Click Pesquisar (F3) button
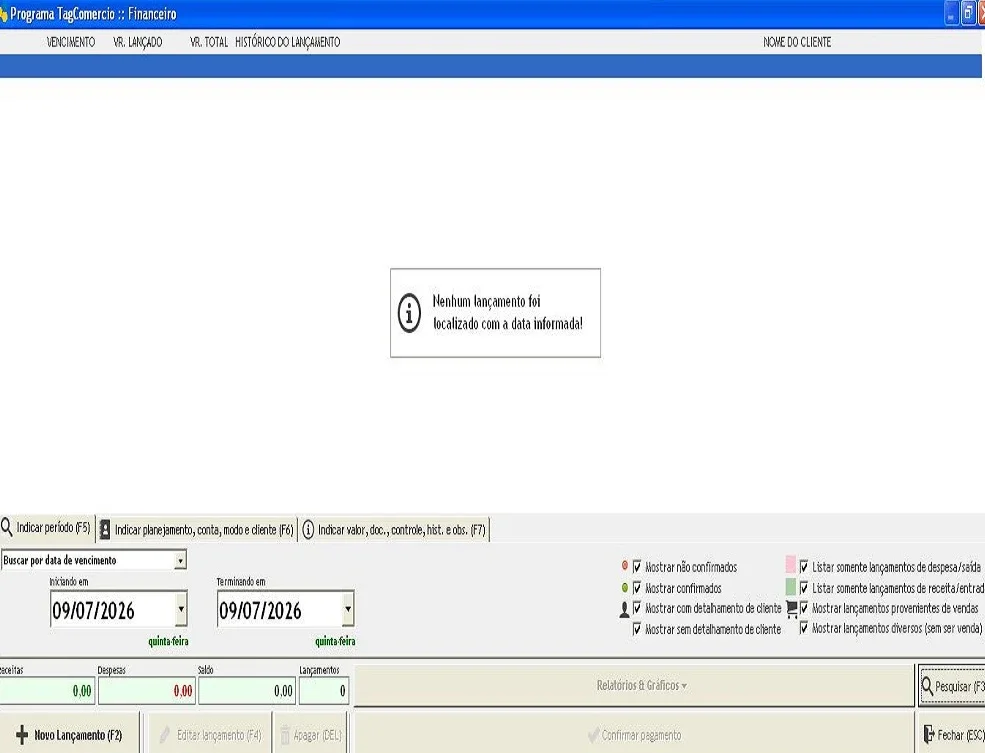Screen dimensions: 985x753 click(x=952, y=686)
